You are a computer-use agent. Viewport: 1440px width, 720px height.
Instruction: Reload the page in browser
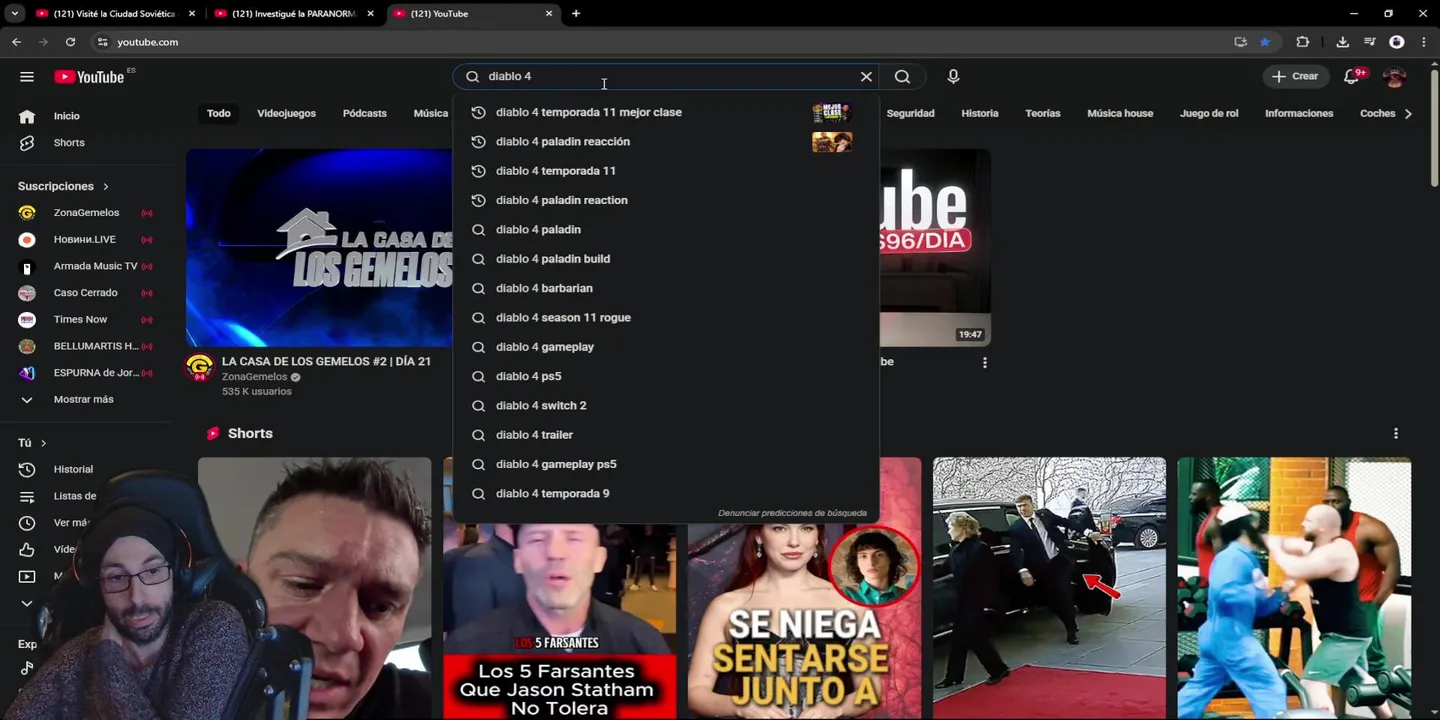(70, 42)
